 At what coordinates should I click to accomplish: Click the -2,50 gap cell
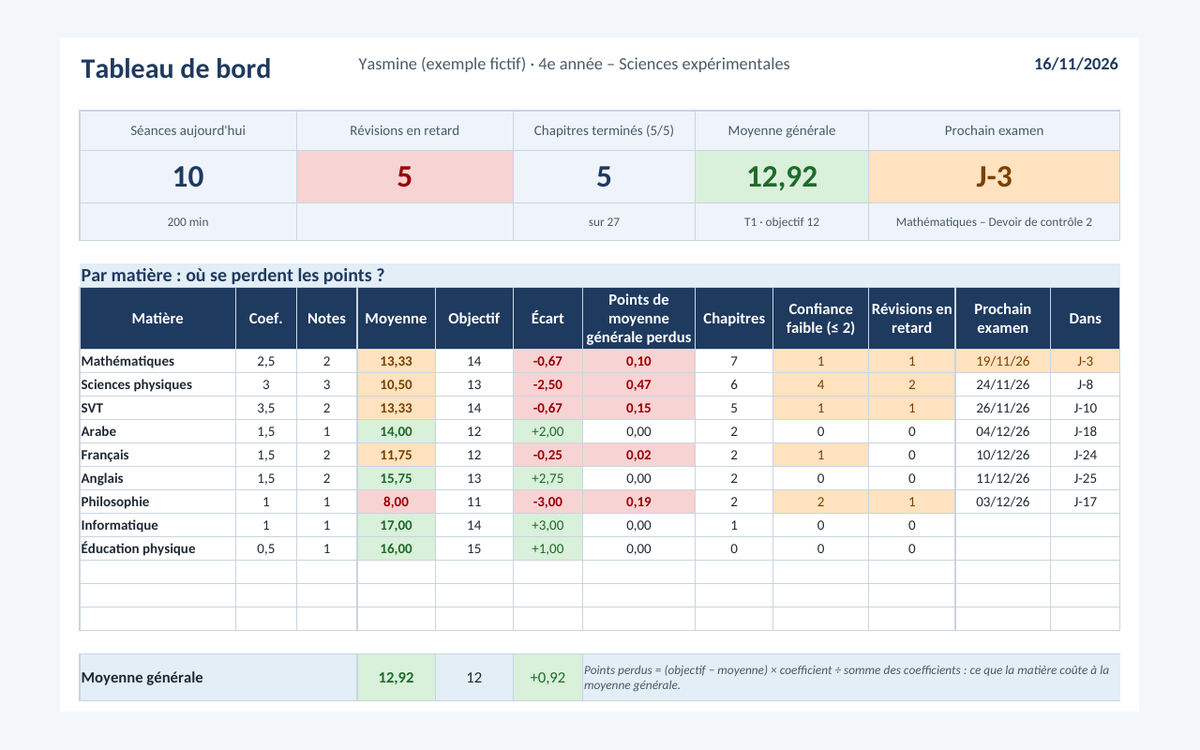point(548,385)
